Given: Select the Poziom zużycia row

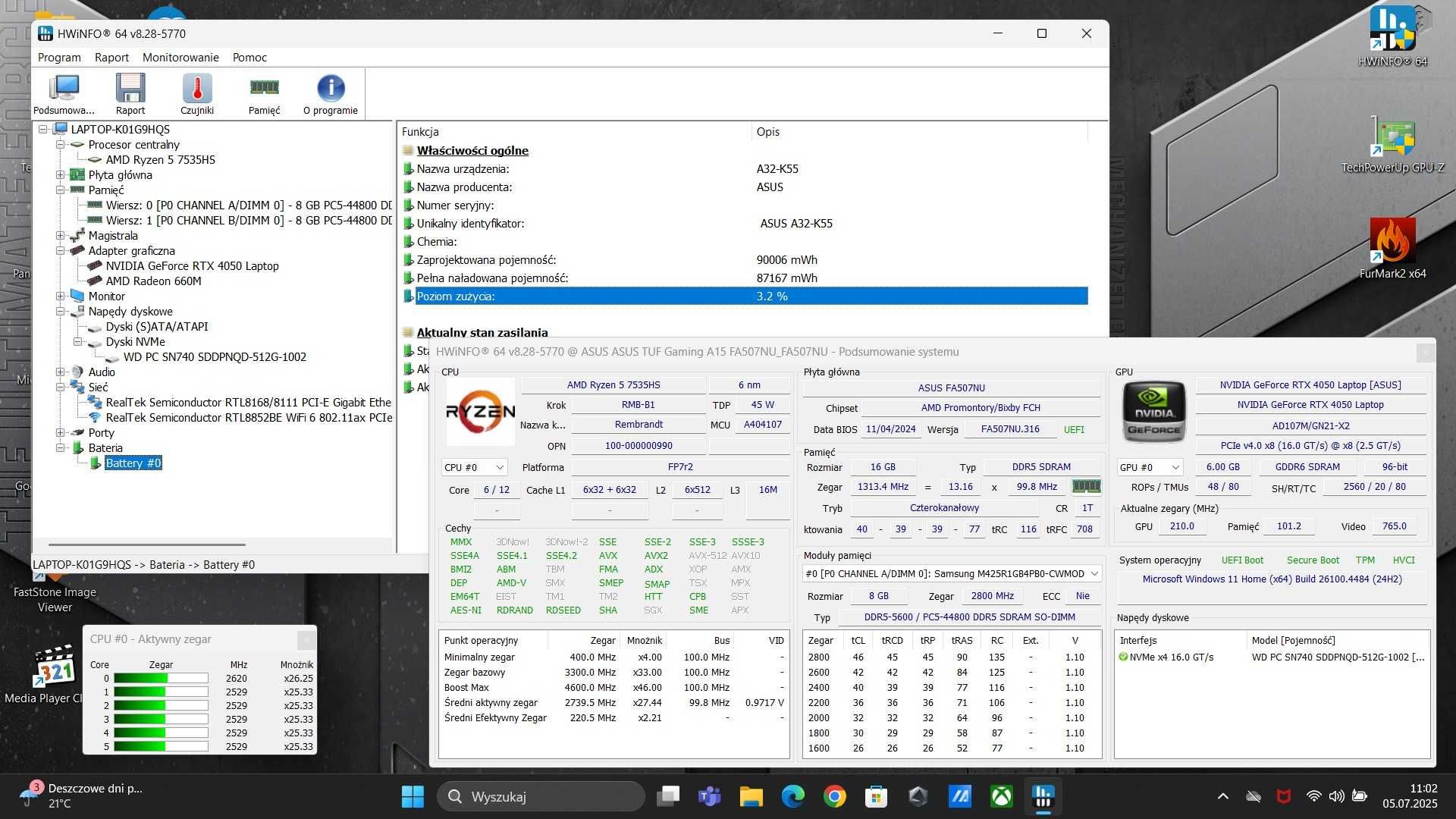Looking at the screenshot, I should pos(745,297).
